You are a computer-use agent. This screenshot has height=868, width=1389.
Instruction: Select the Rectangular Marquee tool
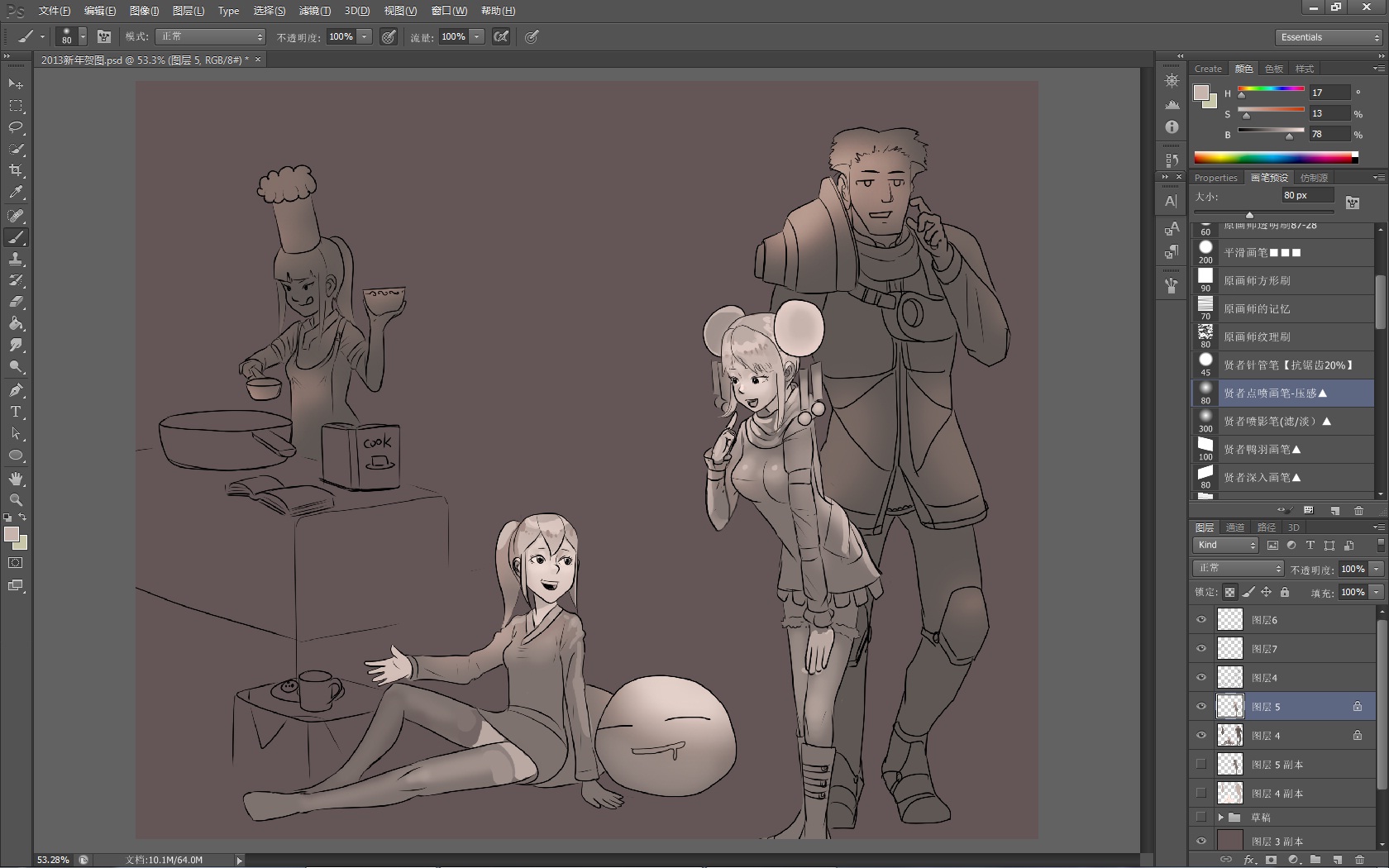pos(16,106)
